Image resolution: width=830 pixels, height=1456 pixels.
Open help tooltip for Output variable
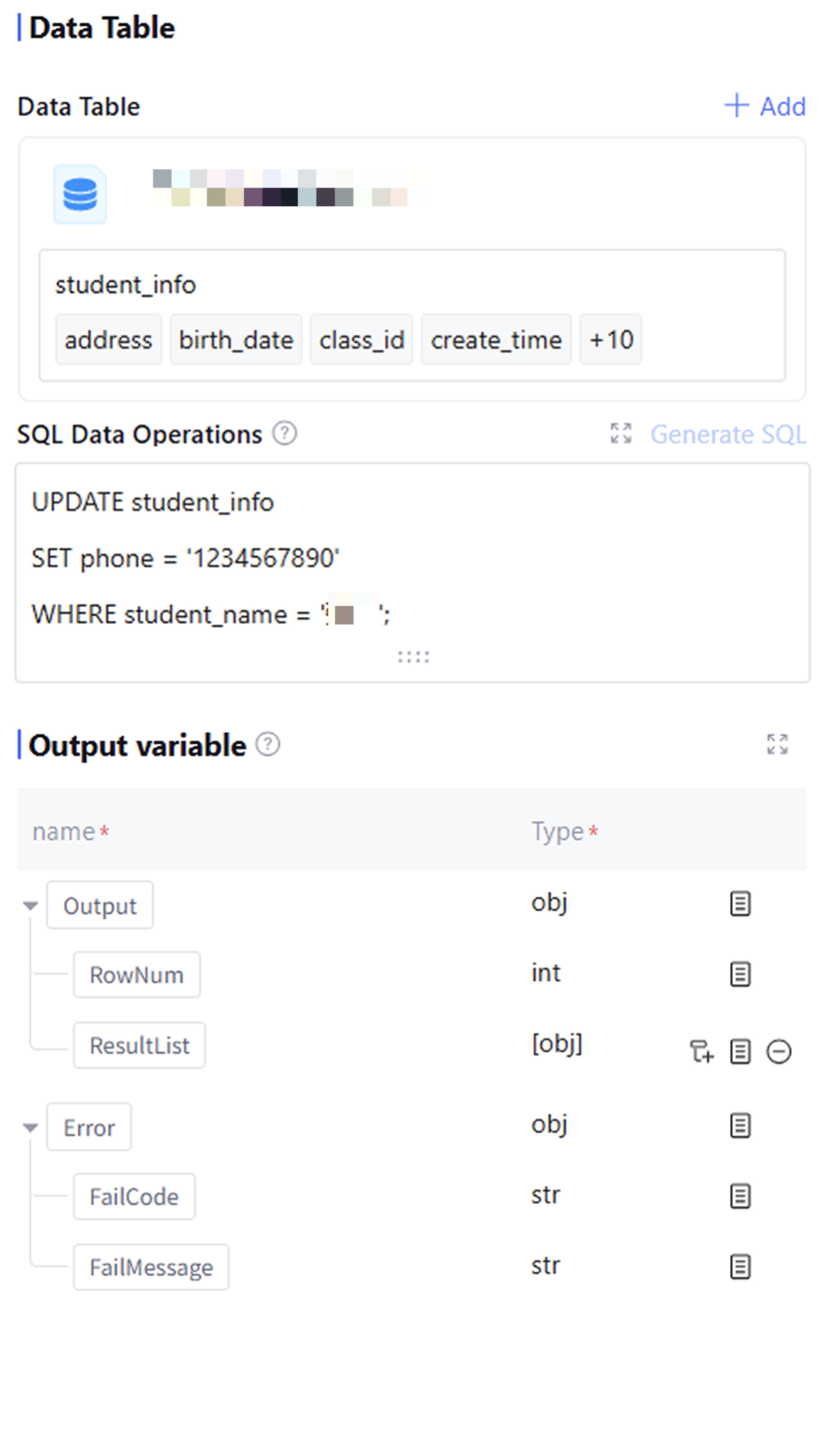(x=268, y=745)
